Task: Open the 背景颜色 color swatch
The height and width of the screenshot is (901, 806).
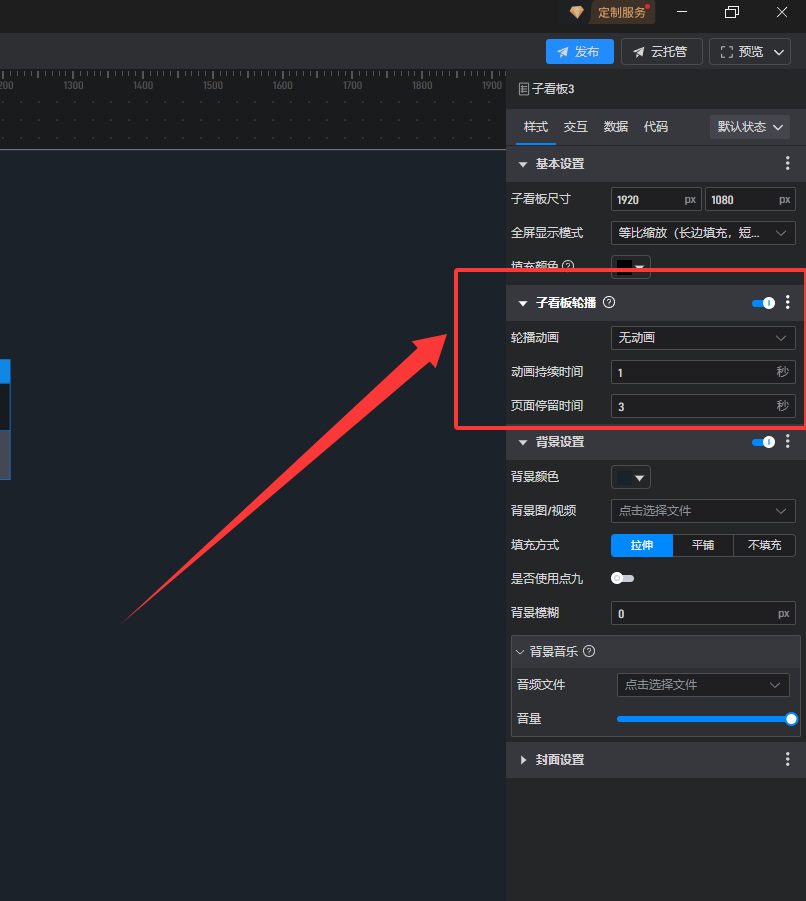Action: click(631, 477)
